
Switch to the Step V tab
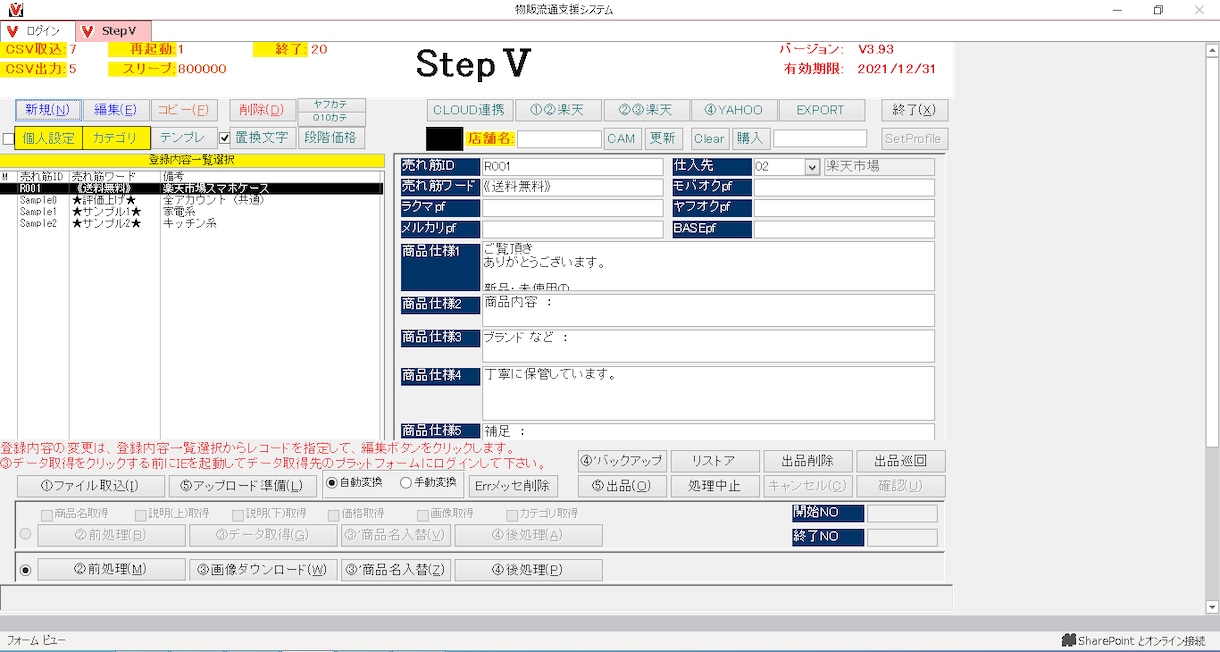click(112, 31)
